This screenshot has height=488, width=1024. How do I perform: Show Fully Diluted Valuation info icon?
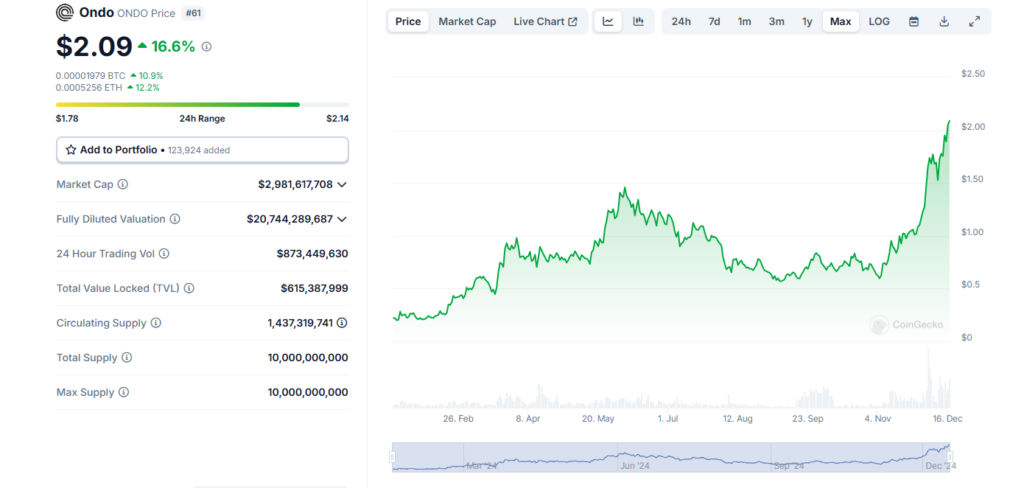175,219
